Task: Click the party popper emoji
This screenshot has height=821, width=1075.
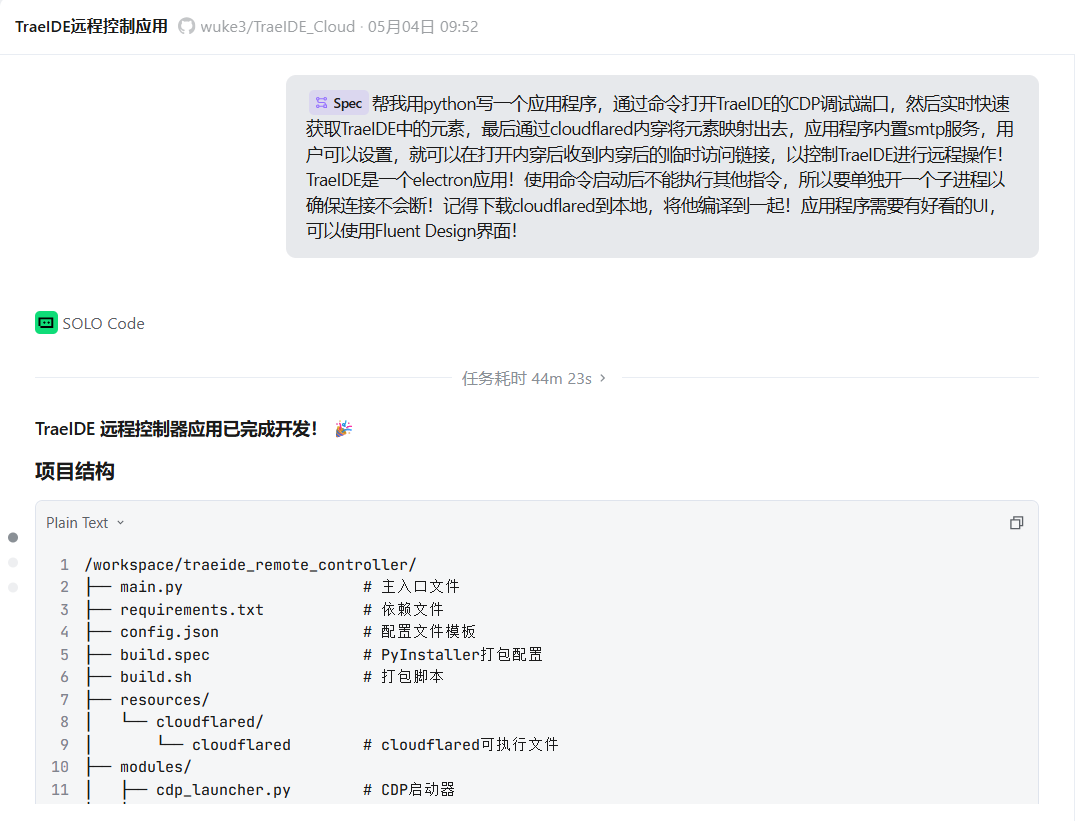Action: [x=343, y=429]
